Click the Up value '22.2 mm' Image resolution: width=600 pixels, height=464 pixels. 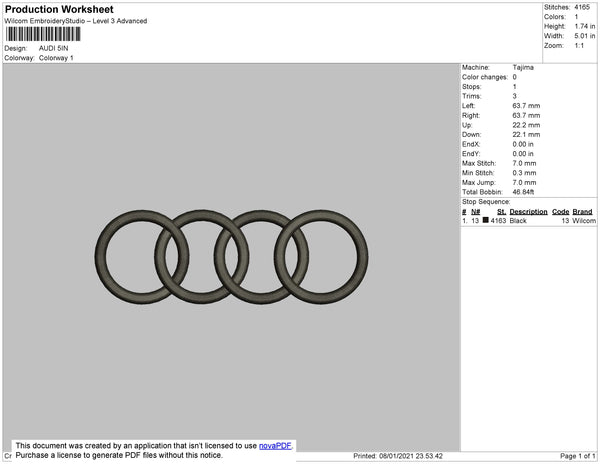(526, 125)
